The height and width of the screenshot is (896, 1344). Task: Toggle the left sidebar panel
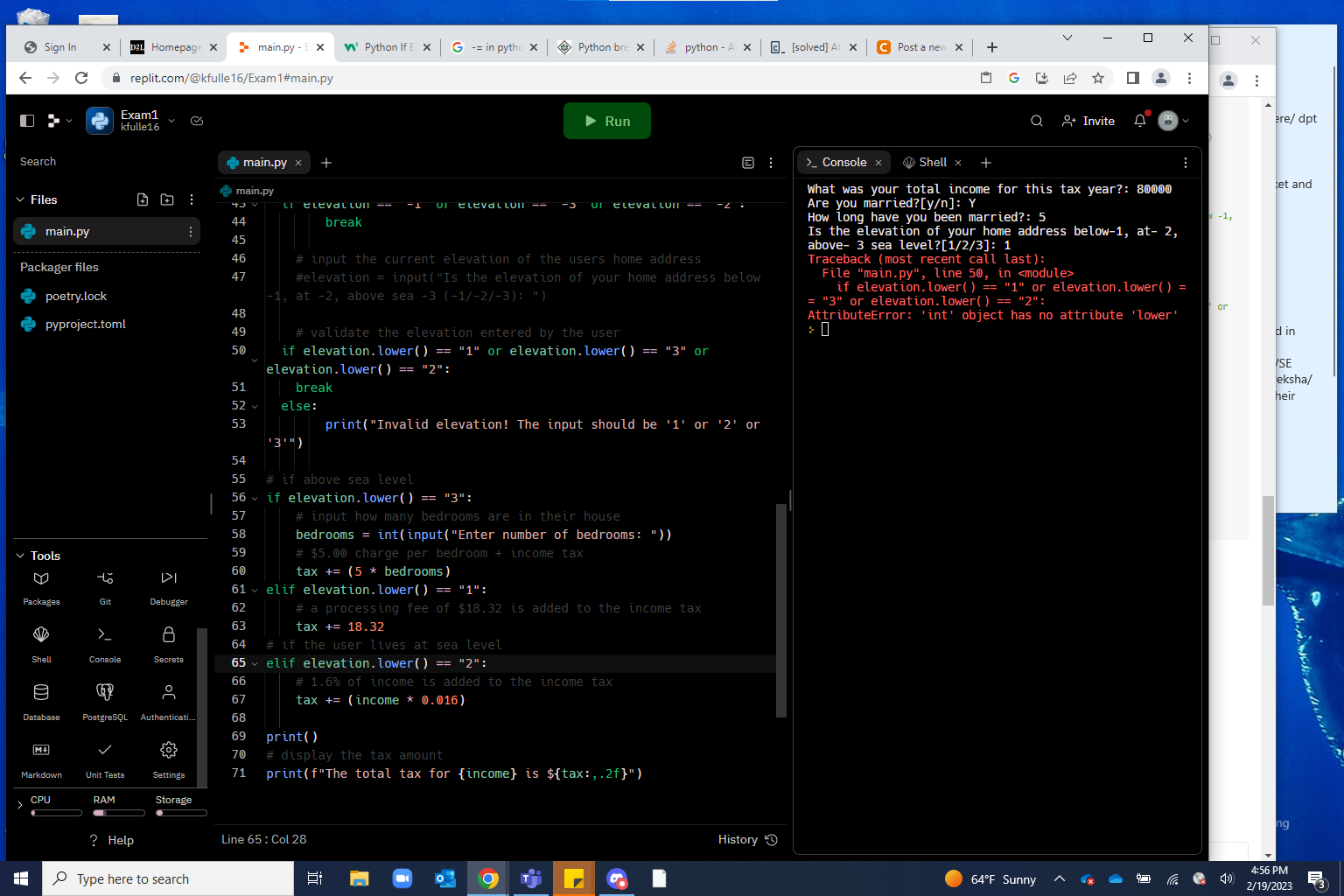27,121
